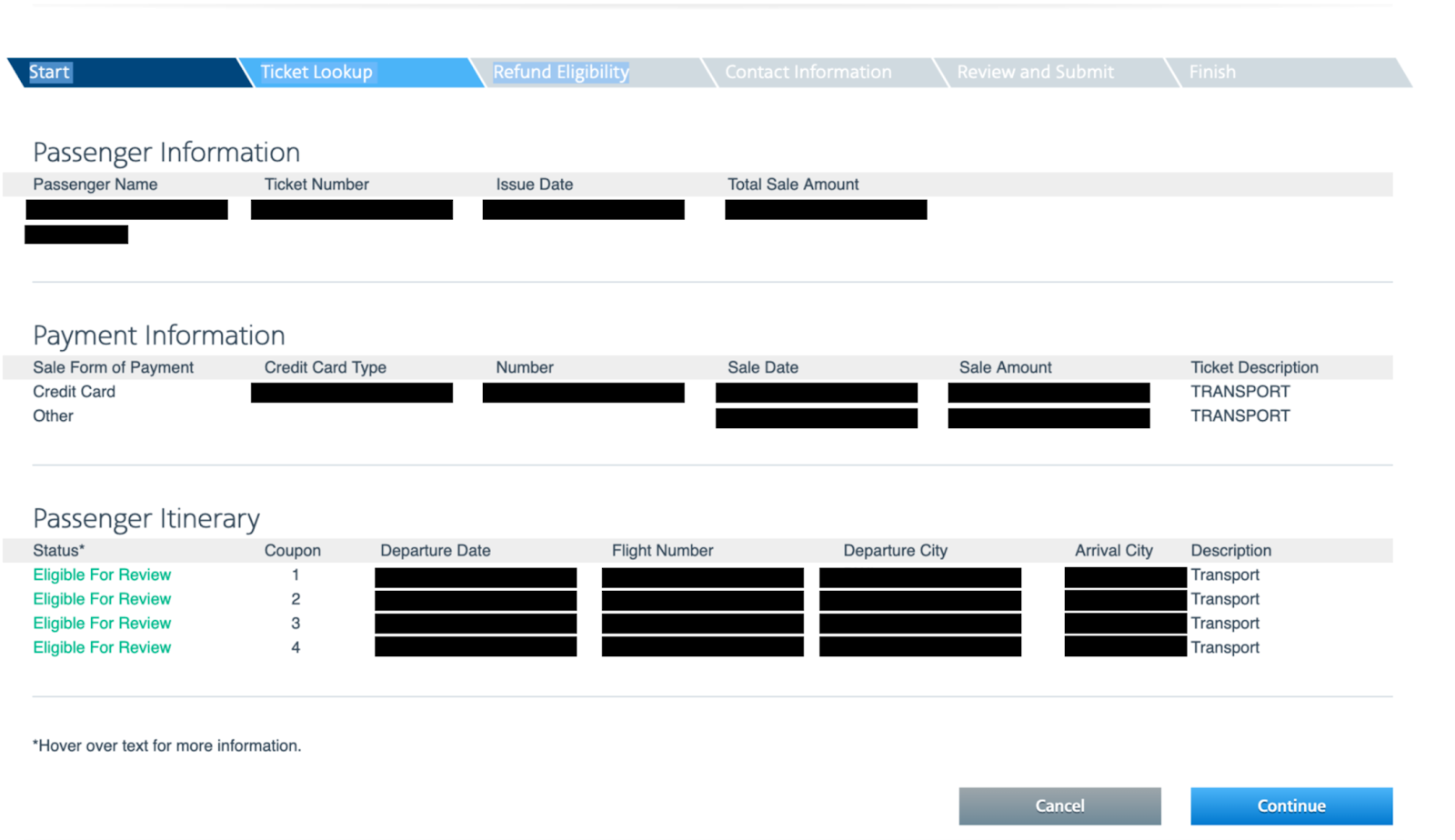Click the Sale Form of Payment header
This screenshot has height=840, width=1455.
114,368
